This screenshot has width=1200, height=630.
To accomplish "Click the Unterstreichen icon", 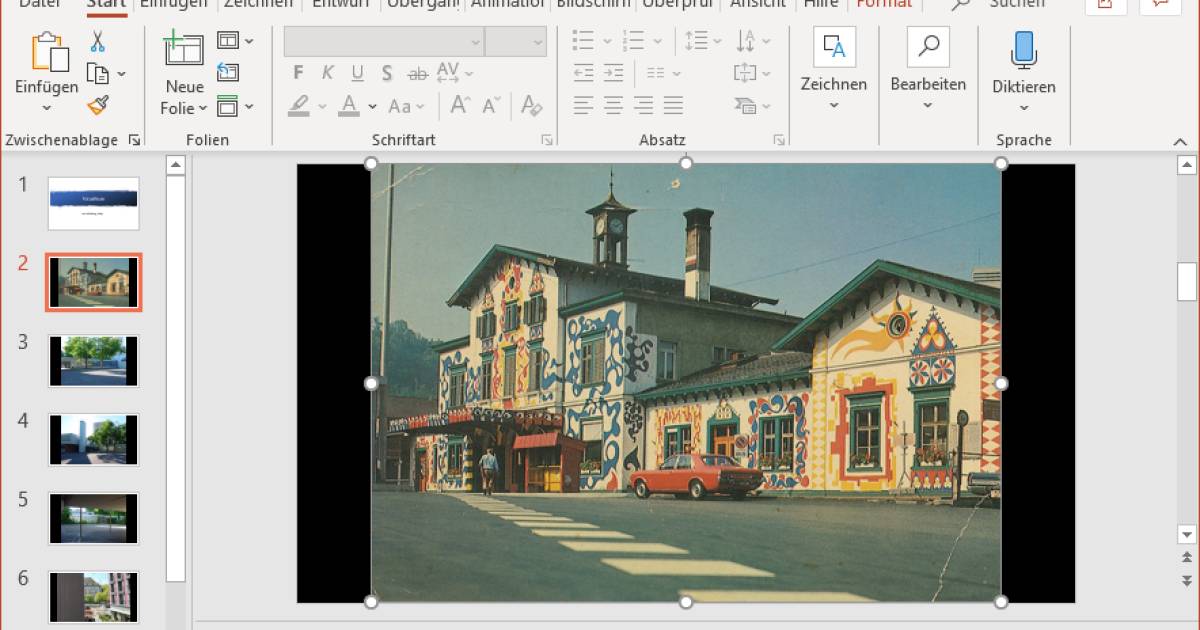I will click(x=357, y=73).
